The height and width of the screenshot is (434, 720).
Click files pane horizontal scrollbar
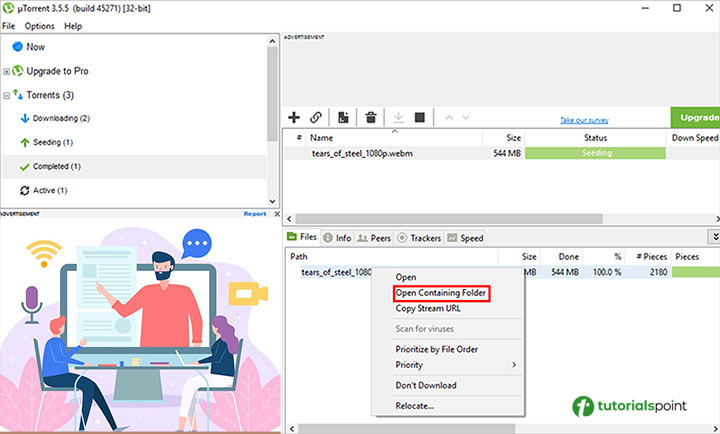(x=406, y=428)
